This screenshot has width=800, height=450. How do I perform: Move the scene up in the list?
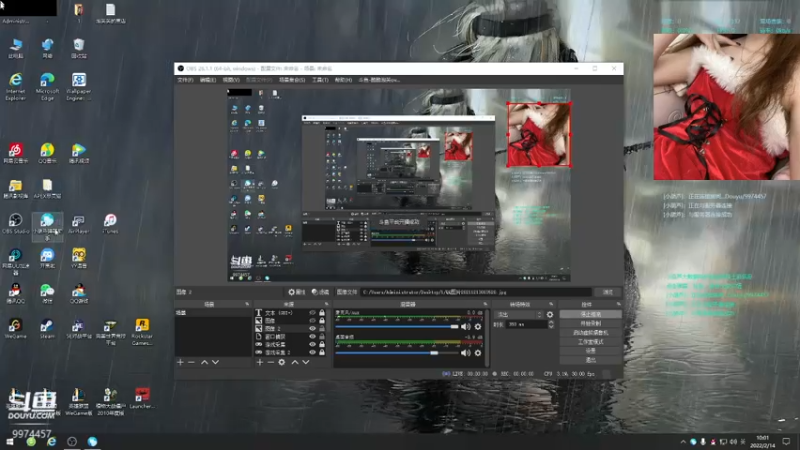(x=204, y=362)
